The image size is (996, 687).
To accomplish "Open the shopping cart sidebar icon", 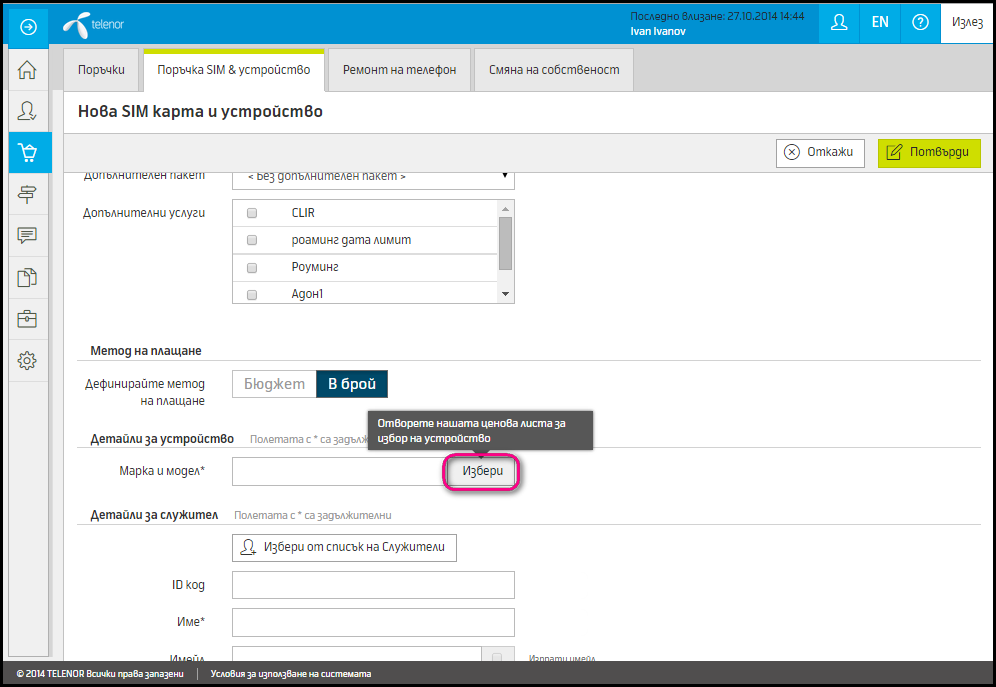I will coord(28,152).
